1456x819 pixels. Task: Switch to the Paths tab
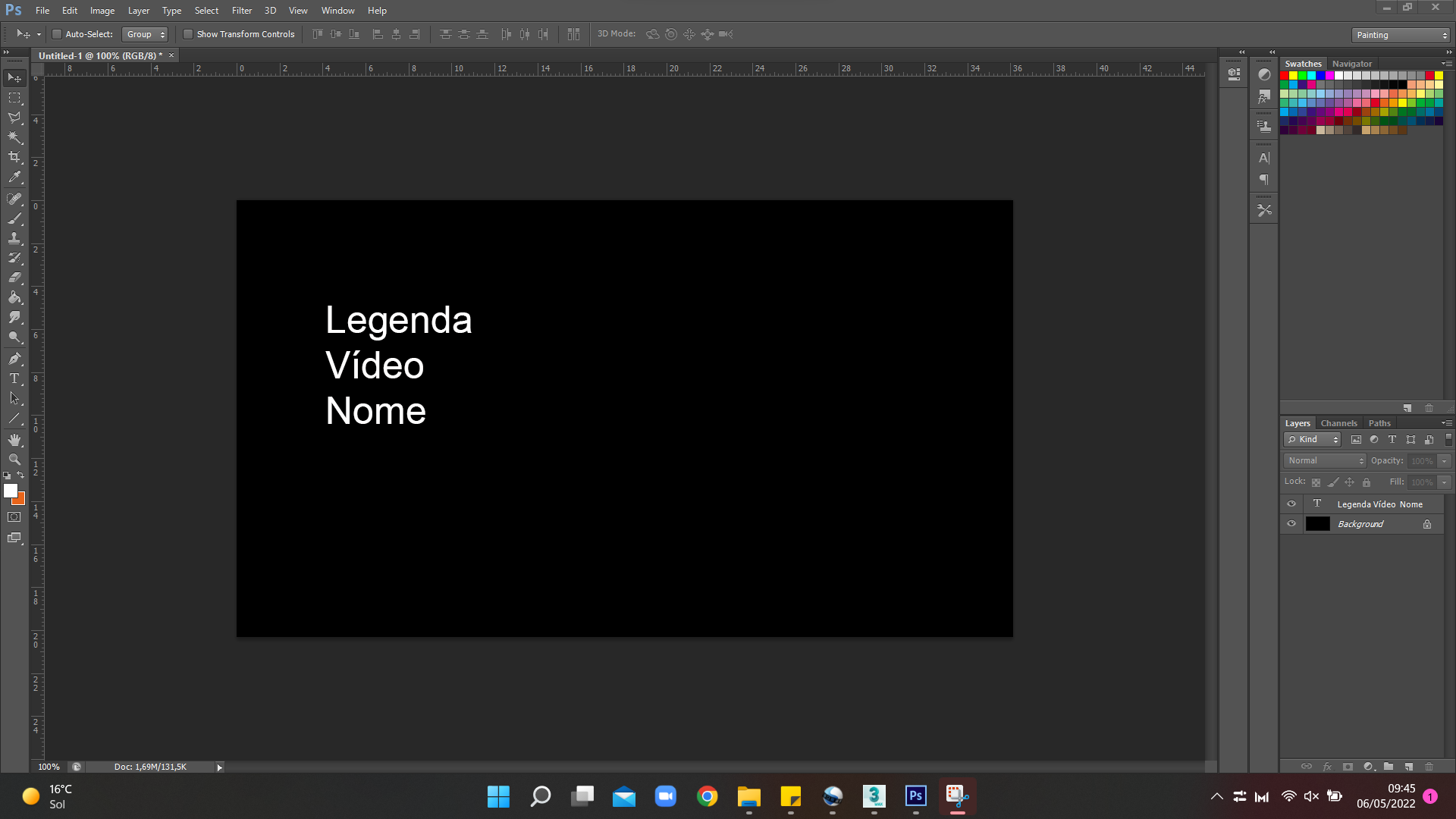pyautogui.click(x=1379, y=423)
